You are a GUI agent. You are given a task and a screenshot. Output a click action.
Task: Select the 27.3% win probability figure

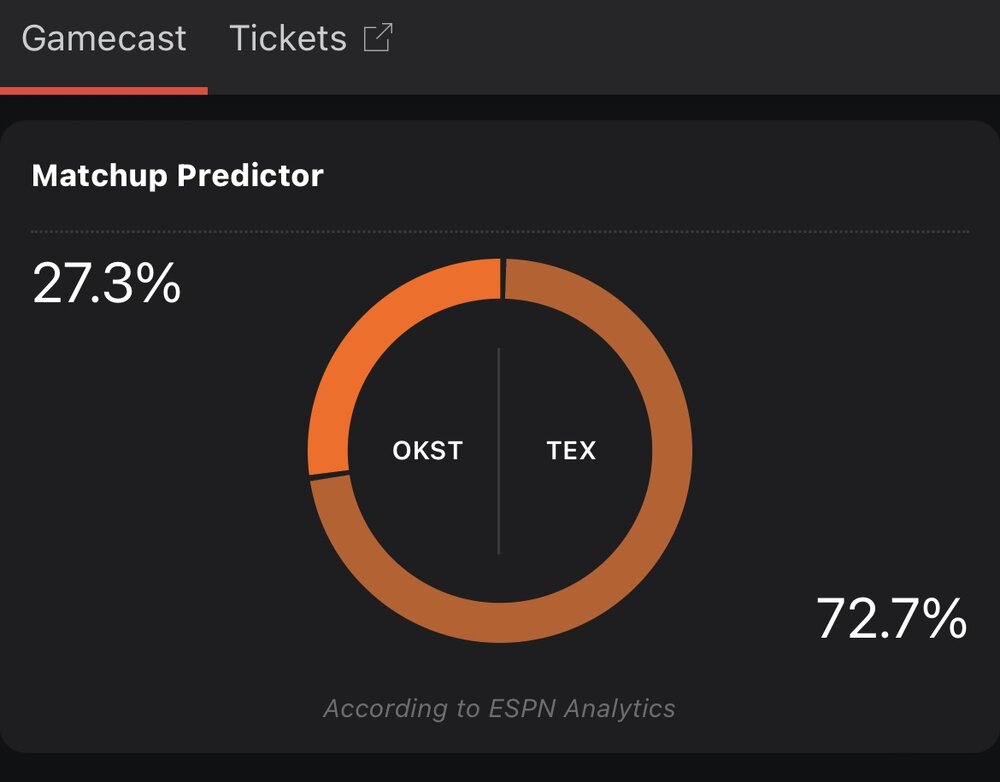click(x=107, y=284)
